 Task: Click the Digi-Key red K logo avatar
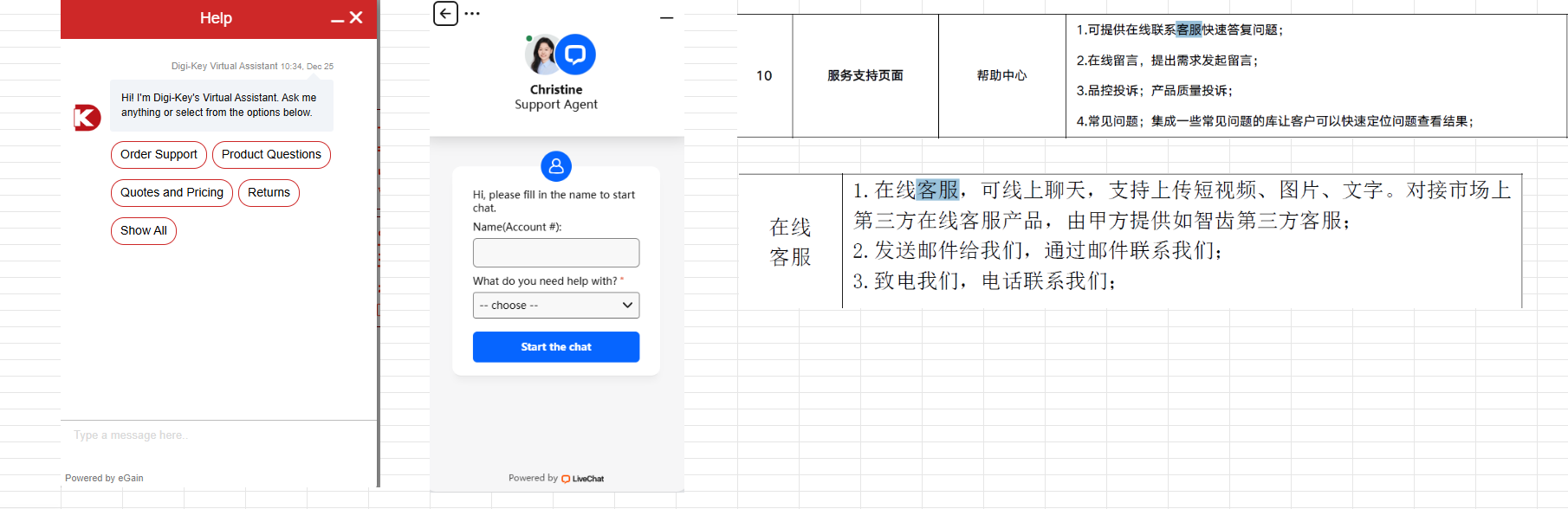click(87, 117)
